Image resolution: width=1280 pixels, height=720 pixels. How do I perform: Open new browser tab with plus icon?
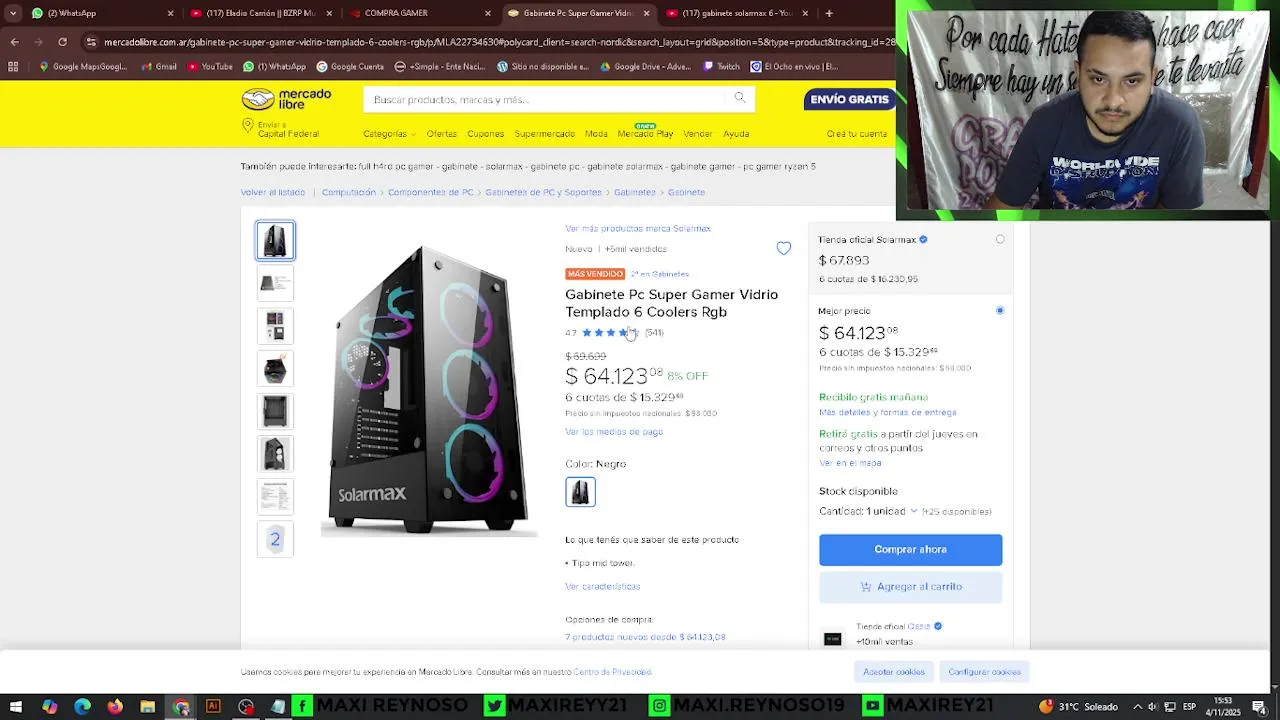click(x=829, y=13)
